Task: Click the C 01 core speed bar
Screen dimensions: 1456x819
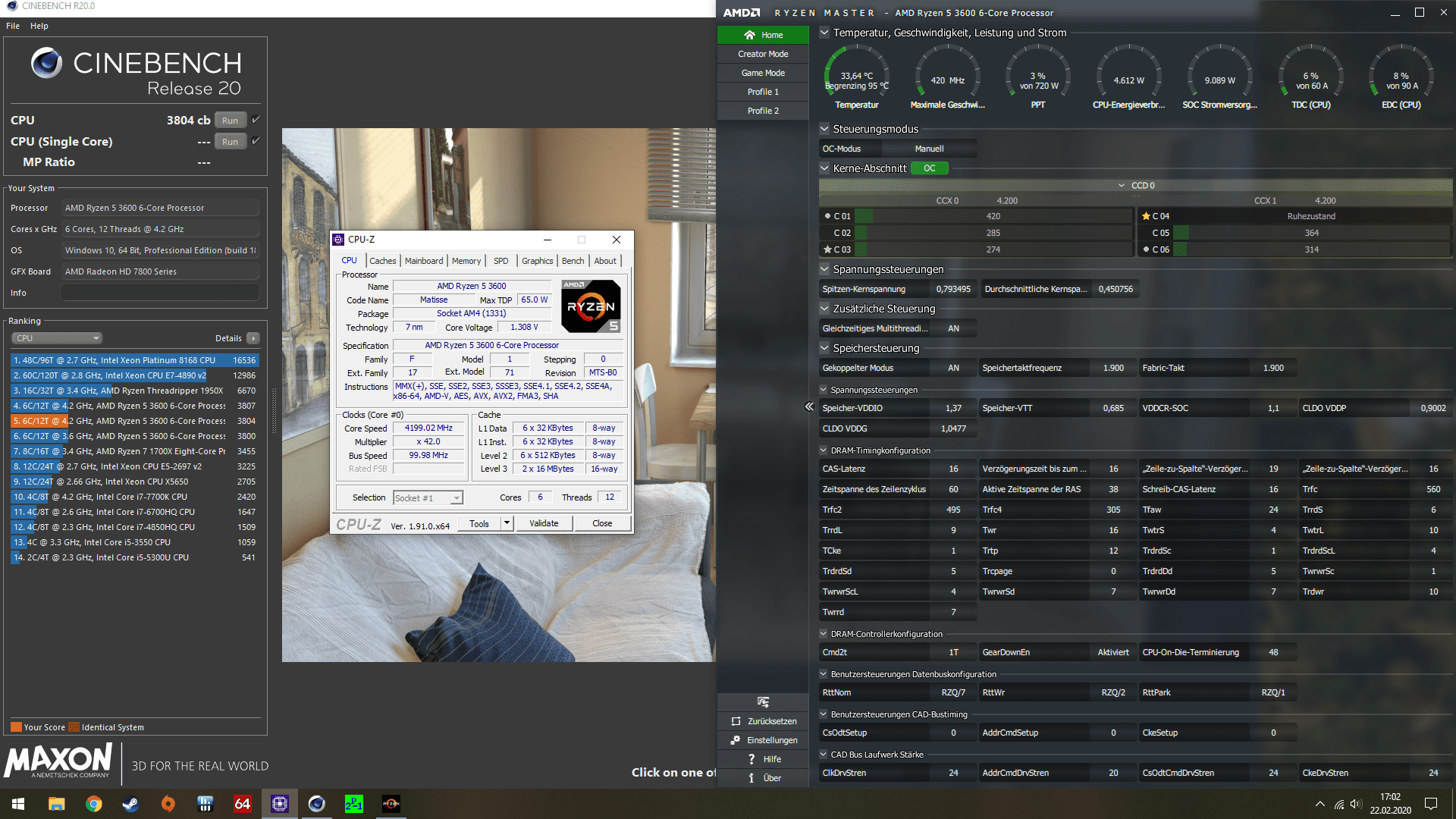Action: tap(993, 216)
